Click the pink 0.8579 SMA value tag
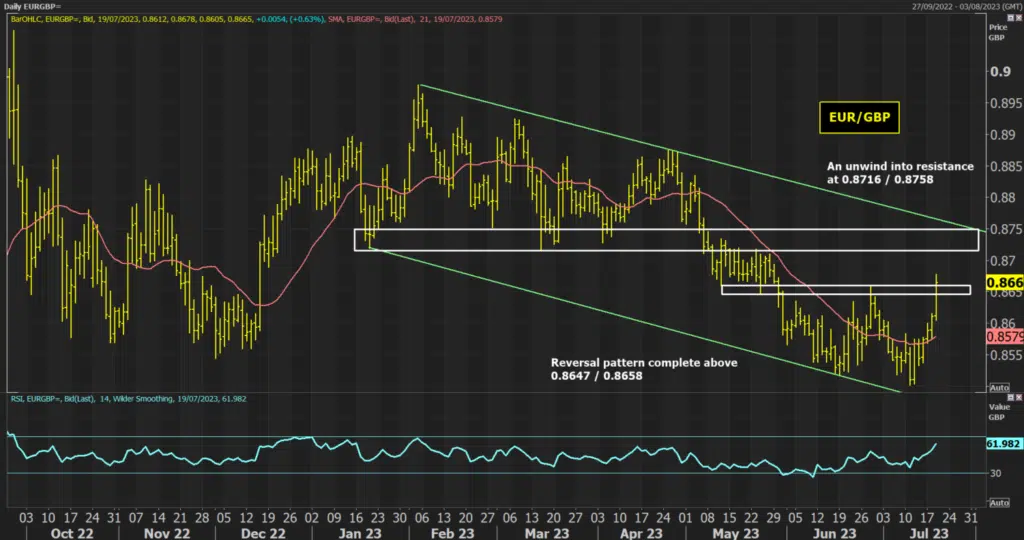The height and width of the screenshot is (540, 1024). (1004, 337)
